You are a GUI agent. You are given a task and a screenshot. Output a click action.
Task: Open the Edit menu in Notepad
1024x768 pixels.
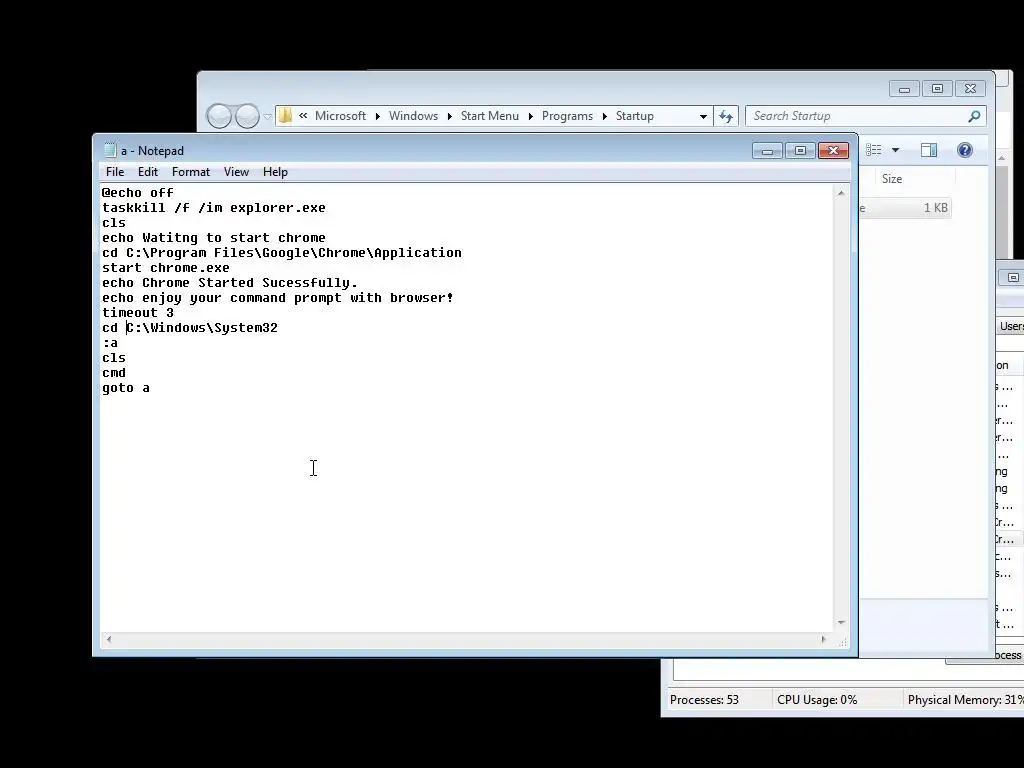point(148,172)
